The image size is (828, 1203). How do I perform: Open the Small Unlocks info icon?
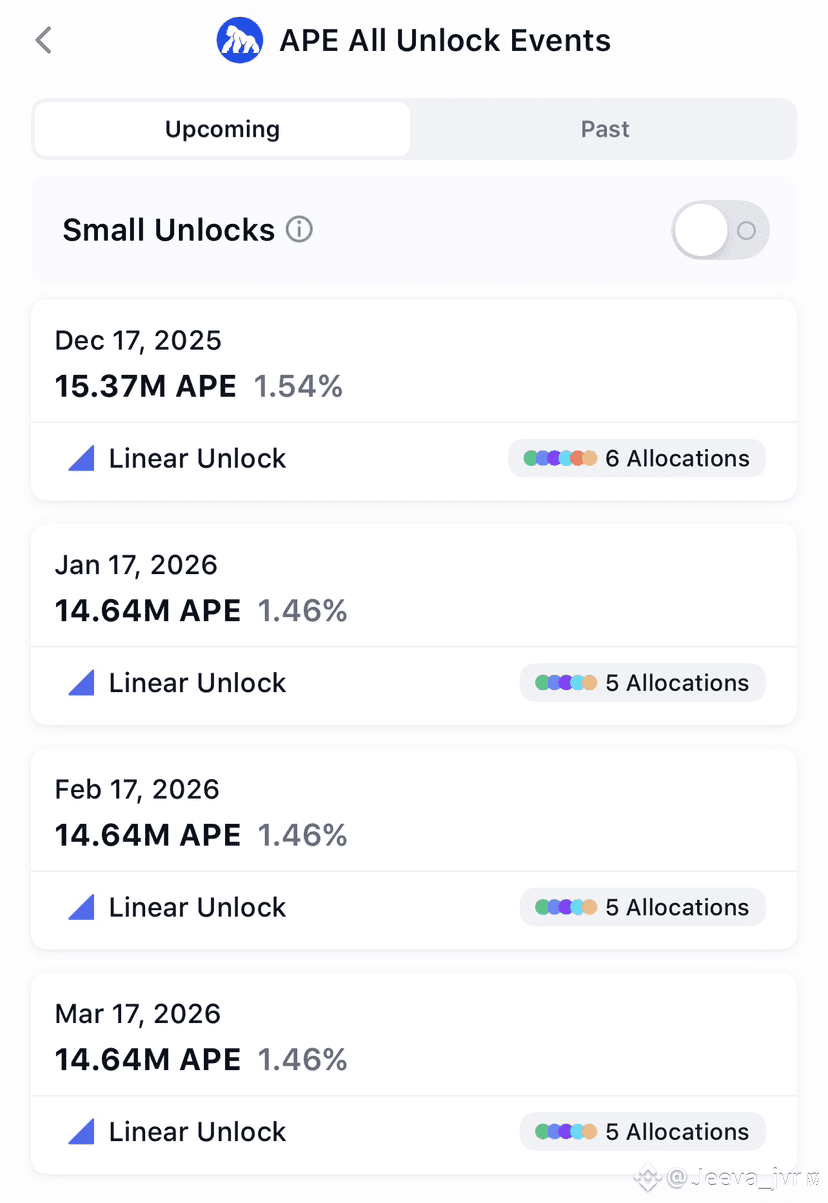299,230
